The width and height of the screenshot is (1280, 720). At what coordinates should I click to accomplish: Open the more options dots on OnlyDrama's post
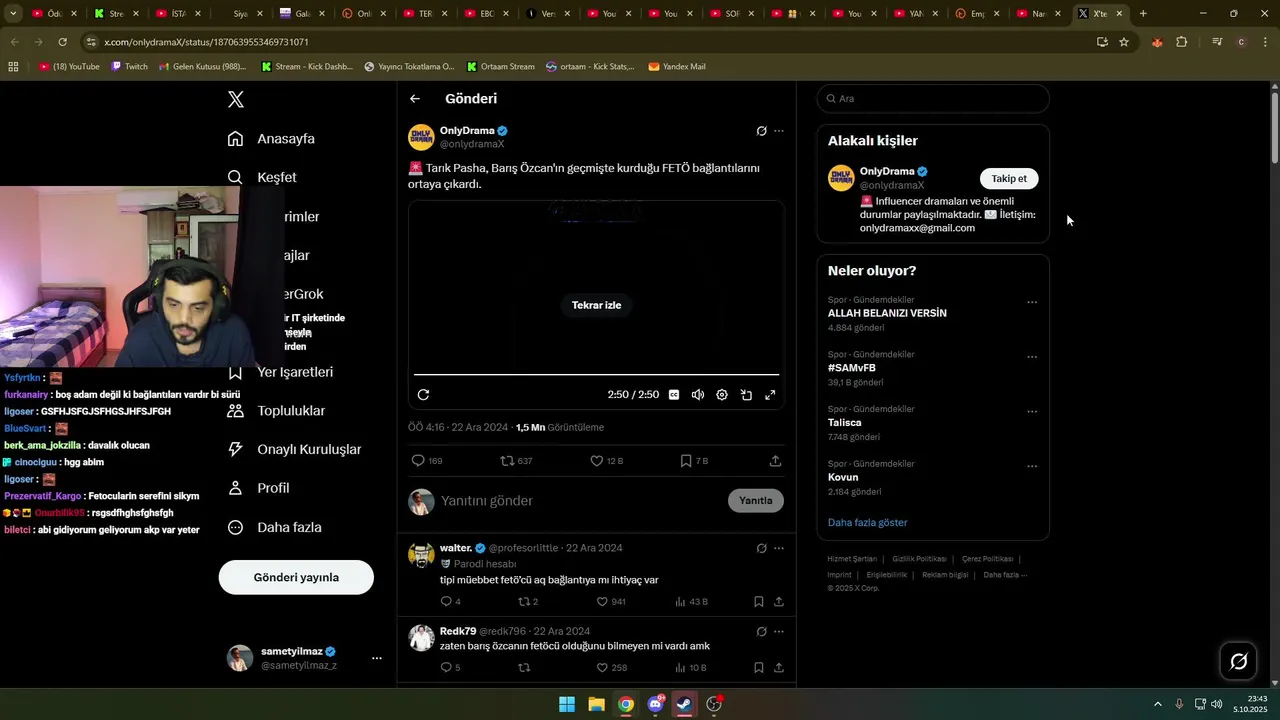pos(779,131)
